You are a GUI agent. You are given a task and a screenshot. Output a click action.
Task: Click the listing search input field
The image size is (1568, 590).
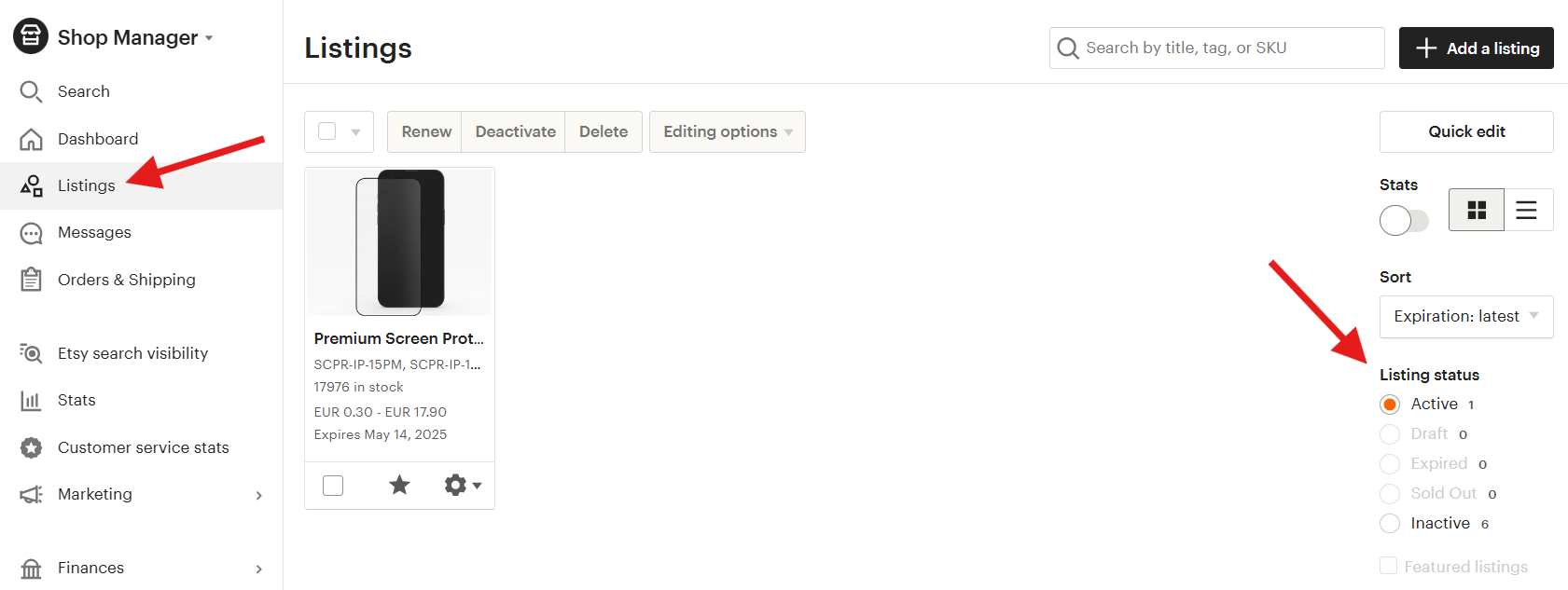(1216, 48)
